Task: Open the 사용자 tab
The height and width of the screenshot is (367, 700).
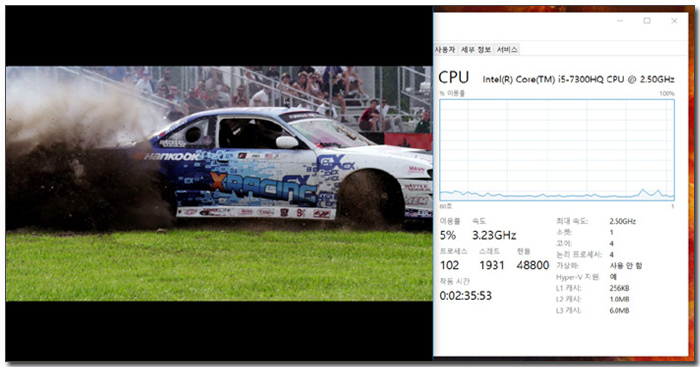Action: 445,50
